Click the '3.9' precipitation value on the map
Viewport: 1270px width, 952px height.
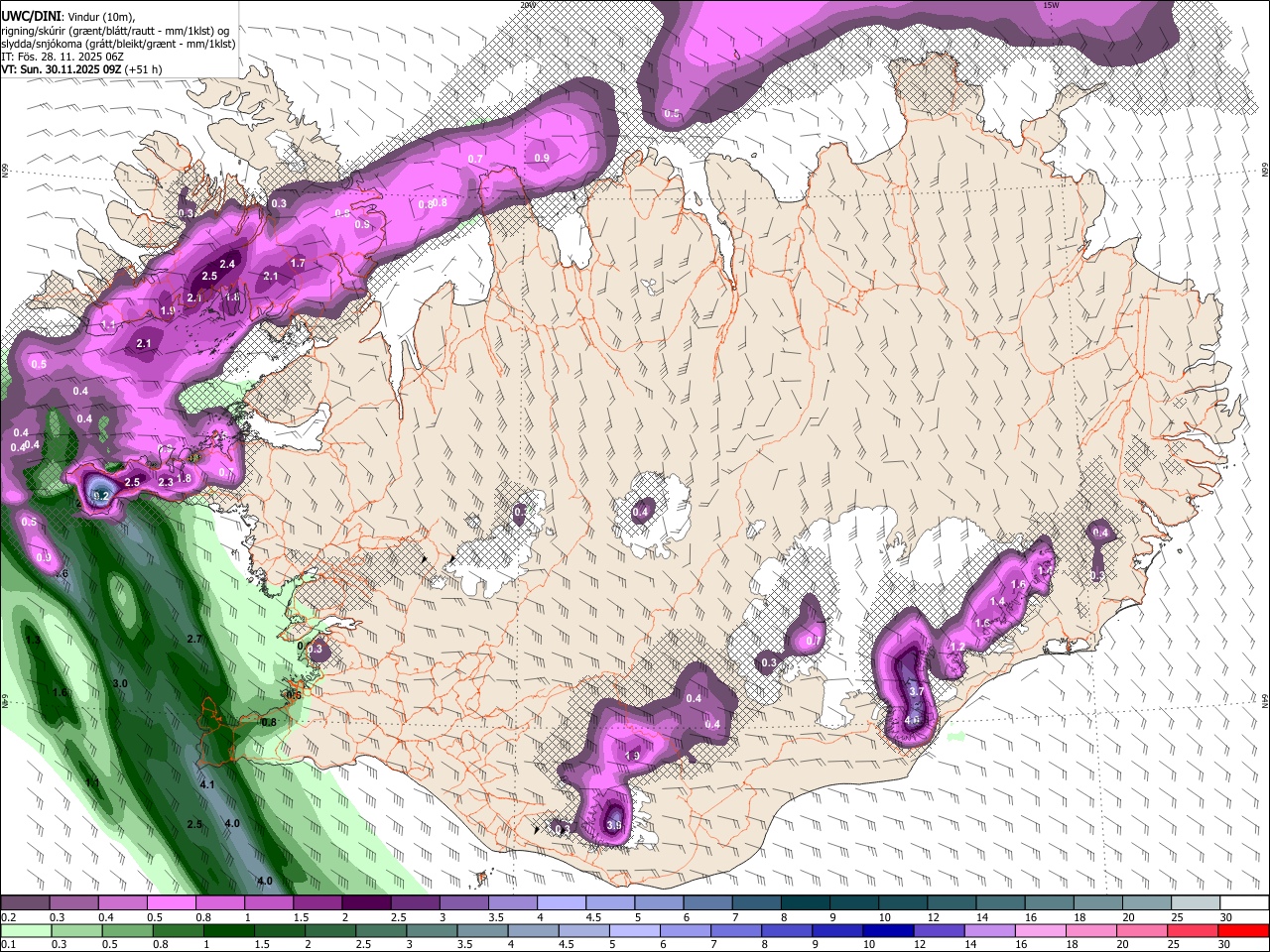[x=614, y=825]
